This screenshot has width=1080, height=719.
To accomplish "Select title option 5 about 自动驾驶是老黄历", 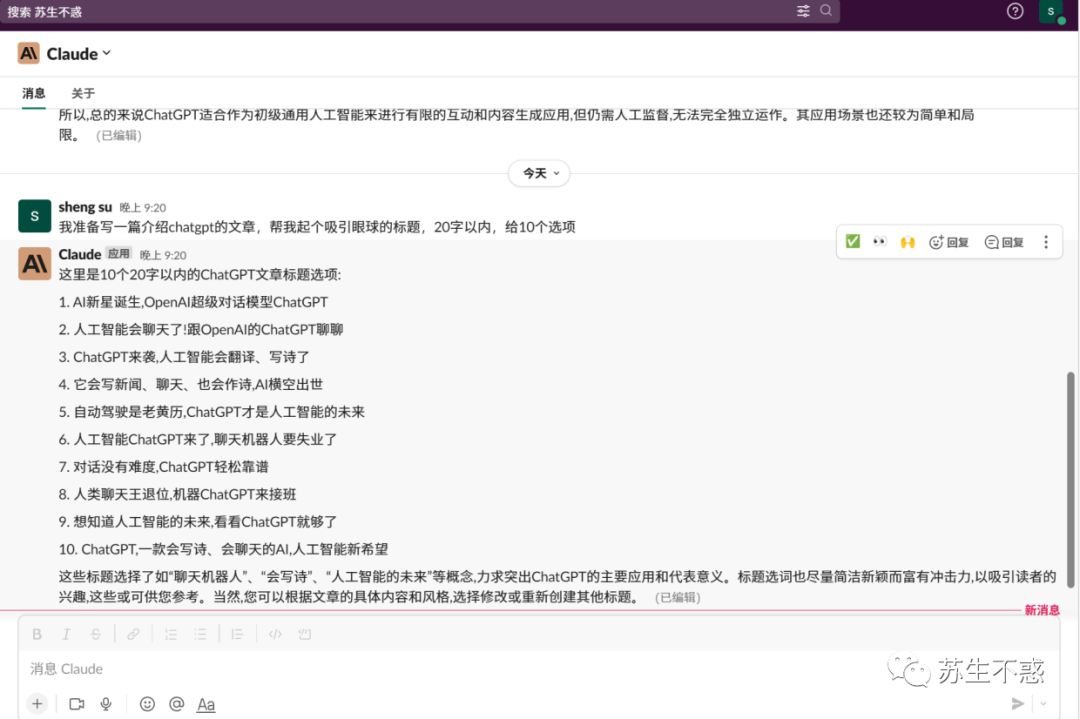I will [211, 412].
